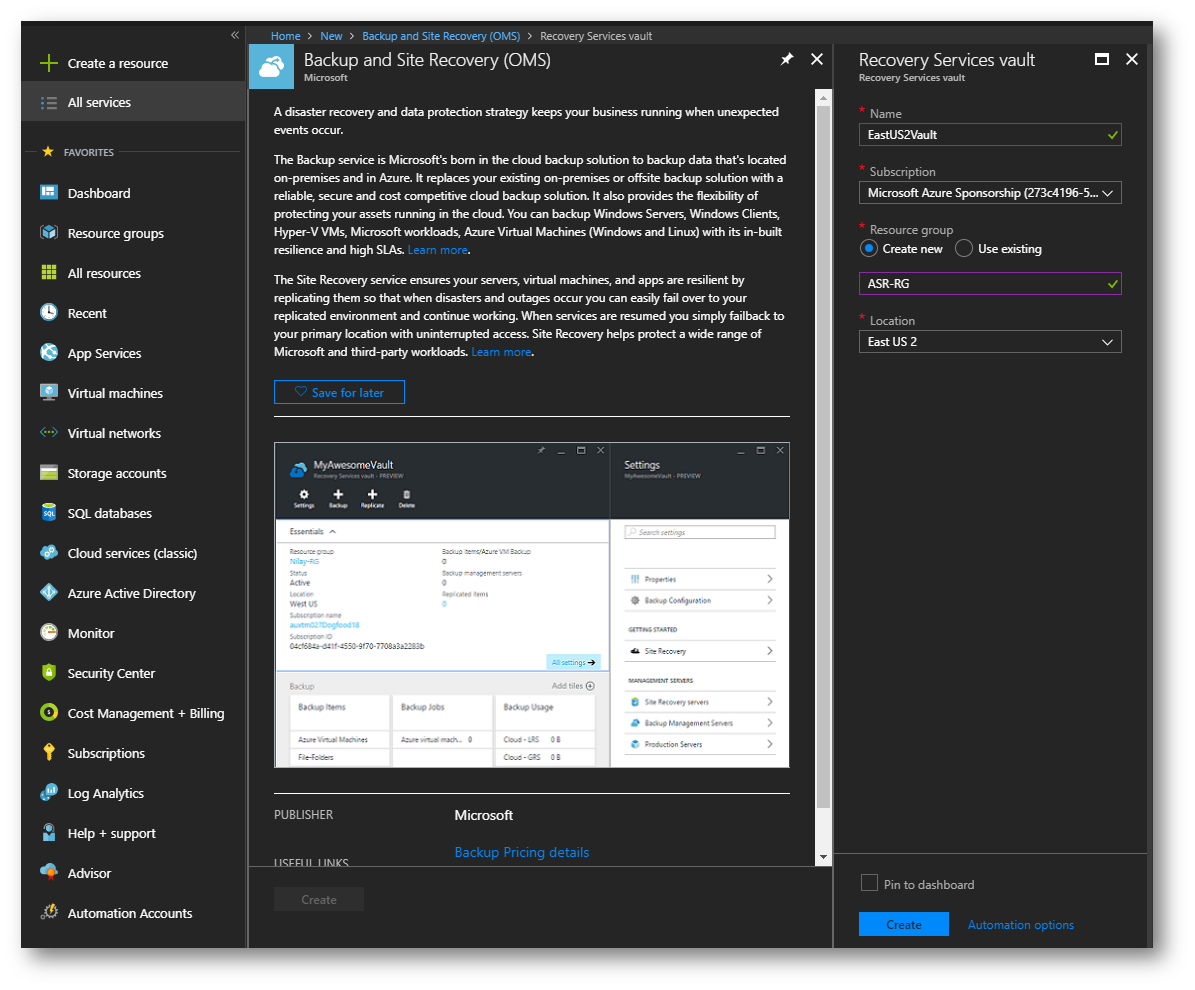Viewport: 1195px width, 990px height.
Task: Open Virtual machines monitor icon
Action: click(x=49, y=392)
